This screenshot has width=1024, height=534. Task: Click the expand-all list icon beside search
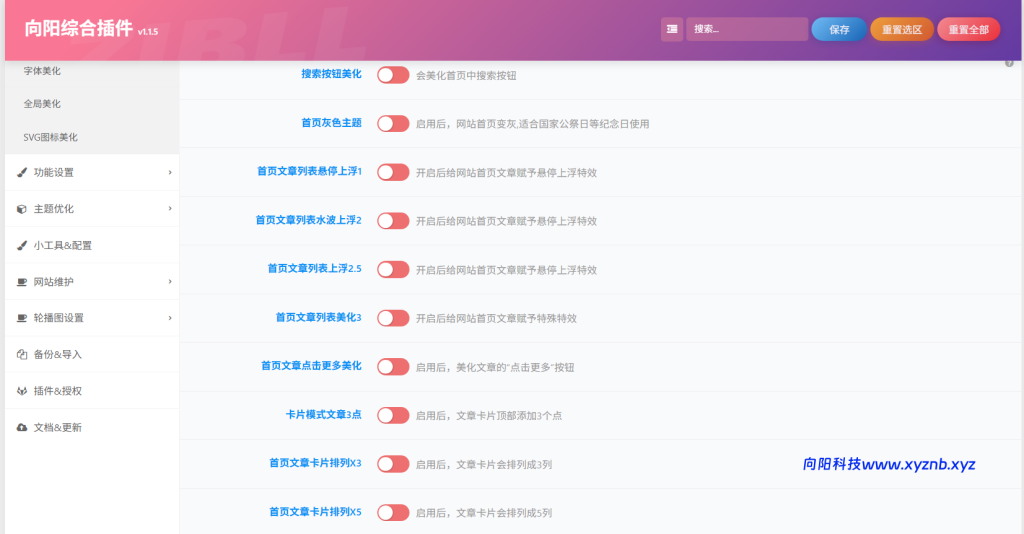coord(672,29)
